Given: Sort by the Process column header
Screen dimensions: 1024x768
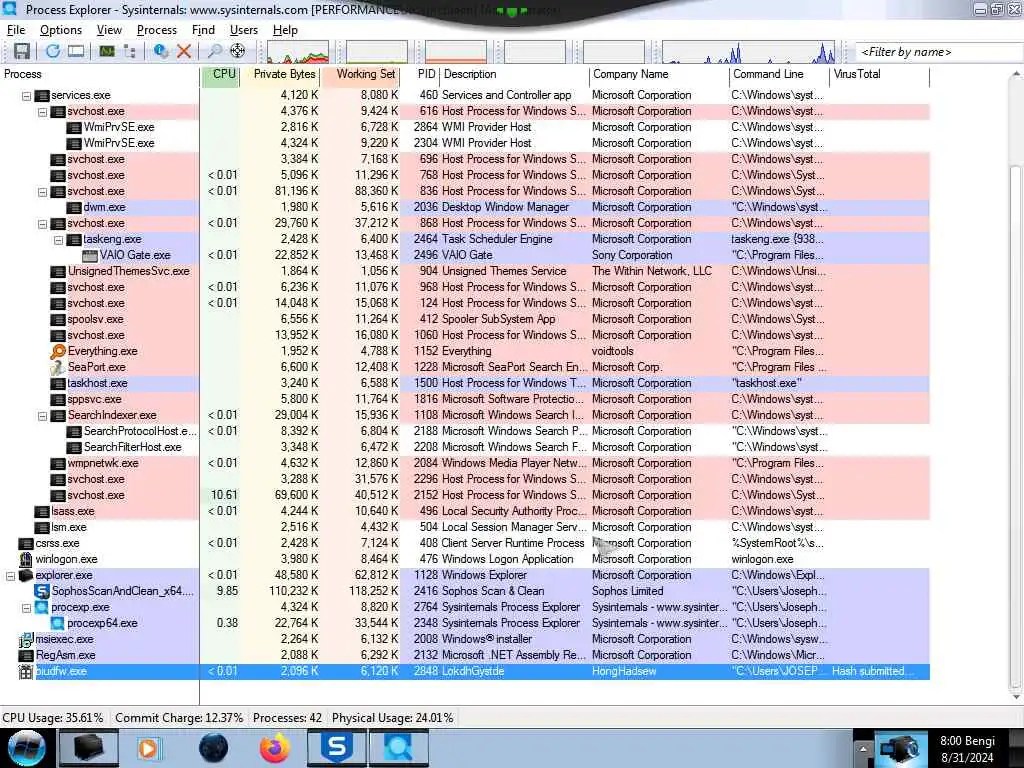Looking at the screenshot, I should click(x=100, y=74).
